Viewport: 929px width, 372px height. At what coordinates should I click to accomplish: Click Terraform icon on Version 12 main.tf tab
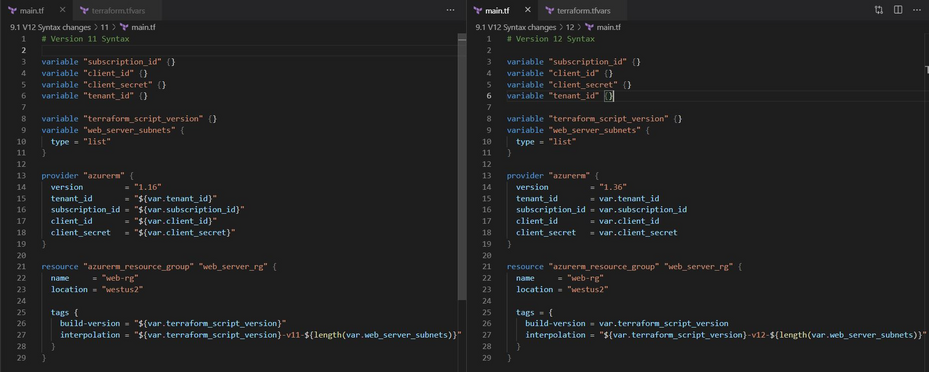pyautogui.click(x=478, y=11)
